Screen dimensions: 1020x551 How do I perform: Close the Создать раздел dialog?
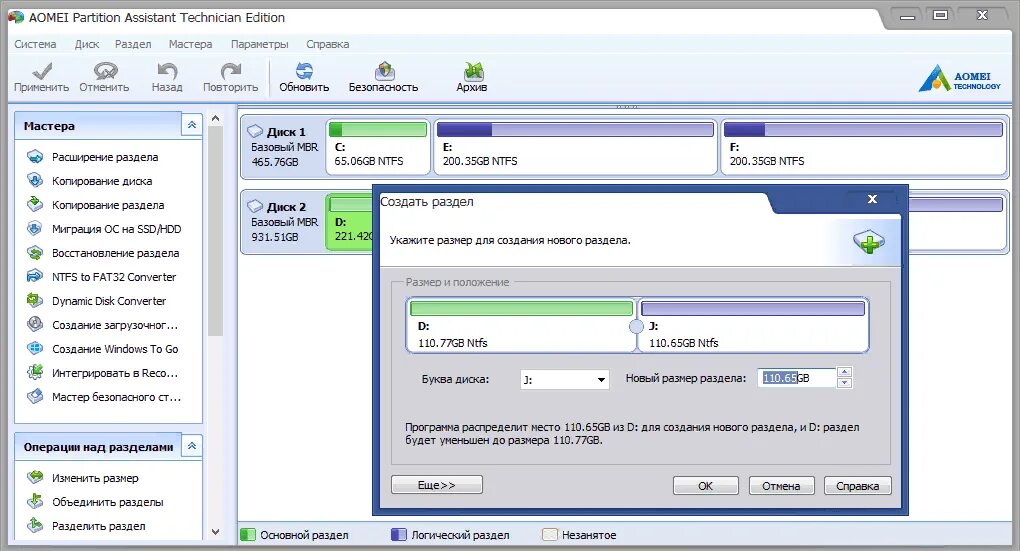[872, 199]
